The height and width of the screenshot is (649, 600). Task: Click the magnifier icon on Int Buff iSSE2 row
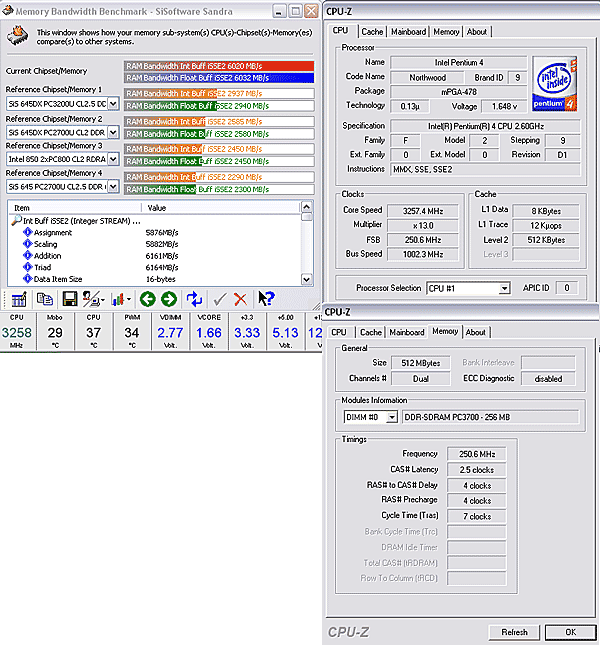tap(16, 220)
